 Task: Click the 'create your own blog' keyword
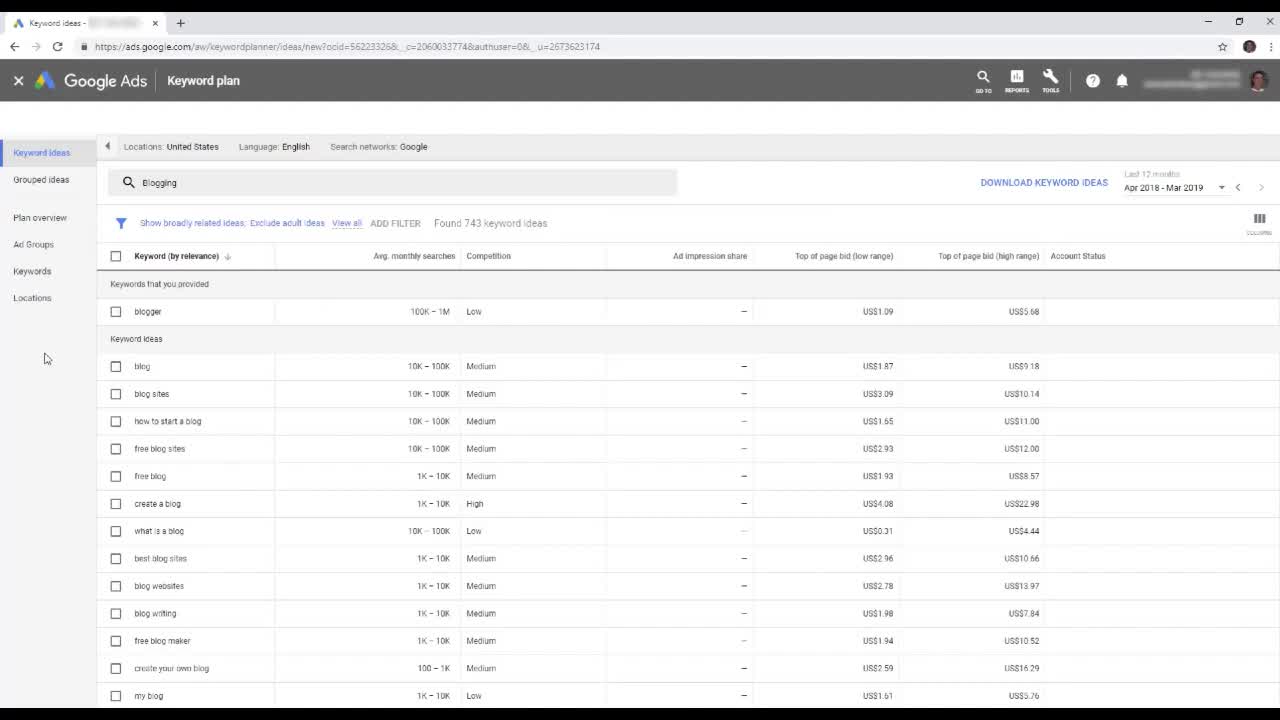pos(171,669)
